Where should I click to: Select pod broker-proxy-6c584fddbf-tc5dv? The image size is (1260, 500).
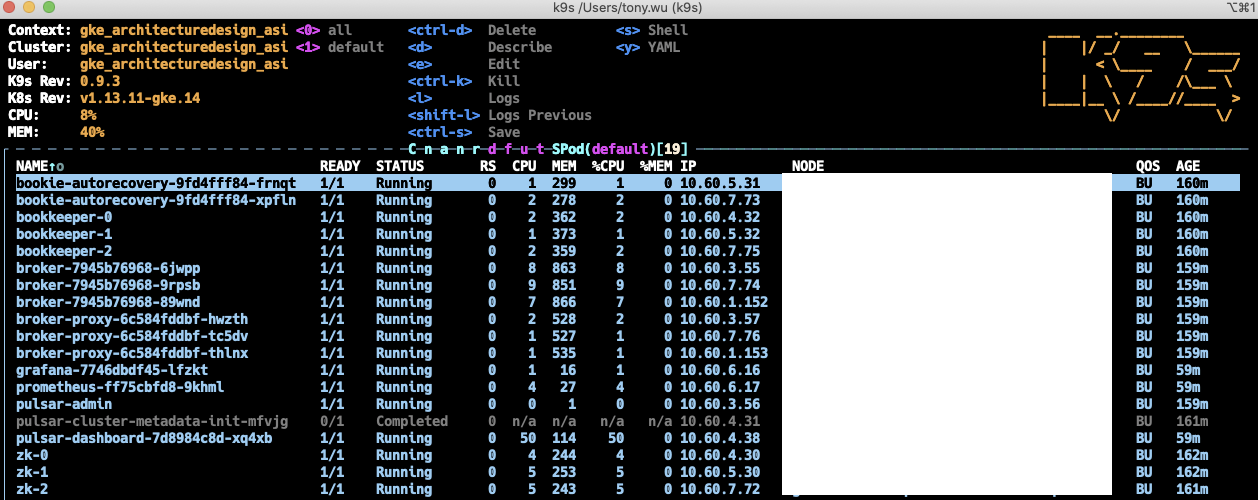628,336
